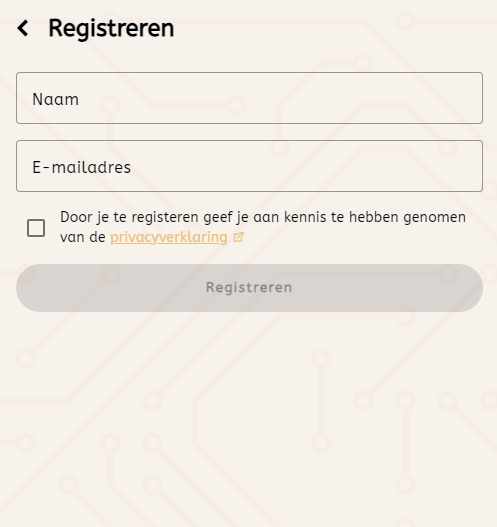Click the Registreren page heading
Screen dimensions: 497x527
(x=111, y=28)
